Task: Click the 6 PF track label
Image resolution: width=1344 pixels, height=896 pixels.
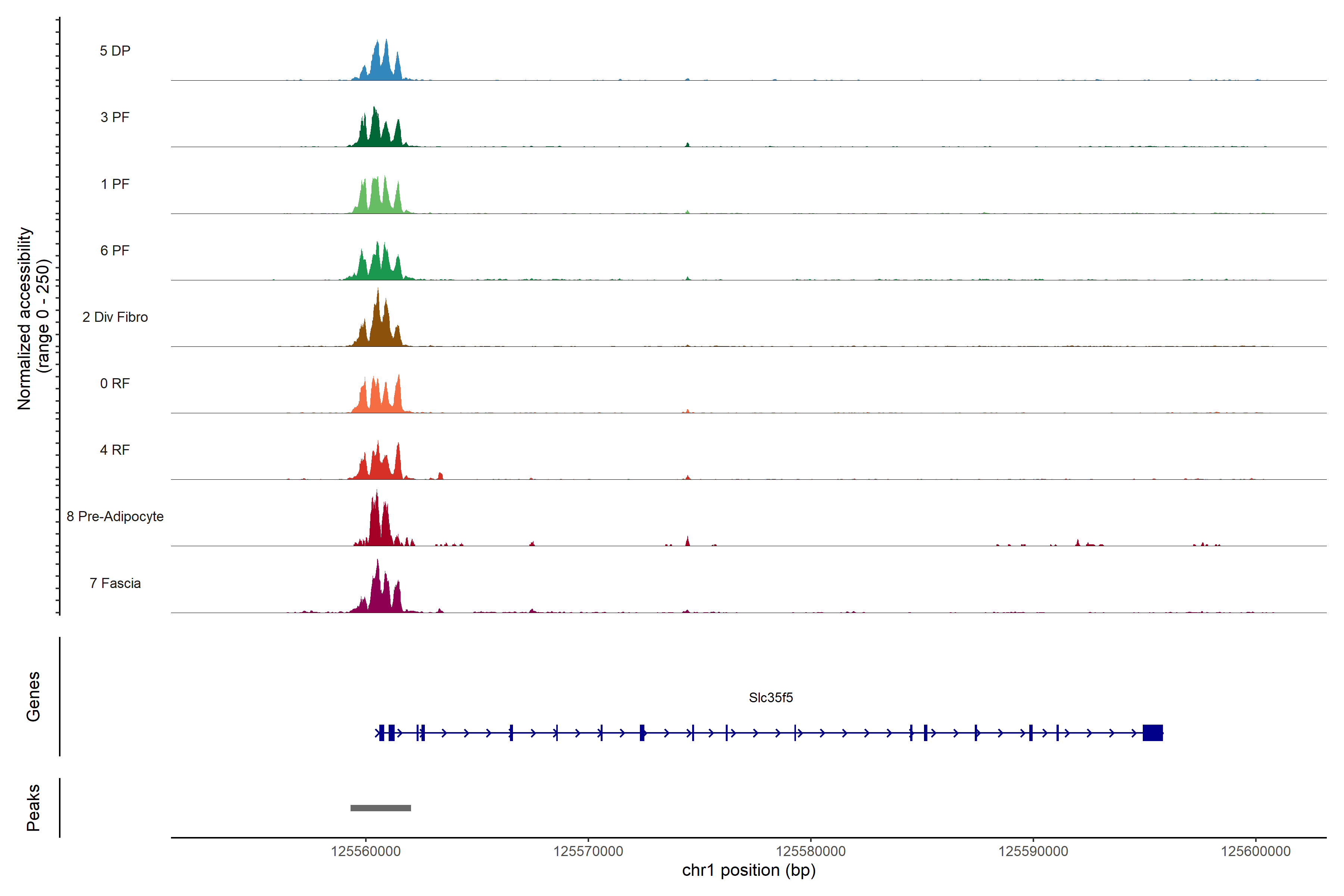Action: [115, 250]
